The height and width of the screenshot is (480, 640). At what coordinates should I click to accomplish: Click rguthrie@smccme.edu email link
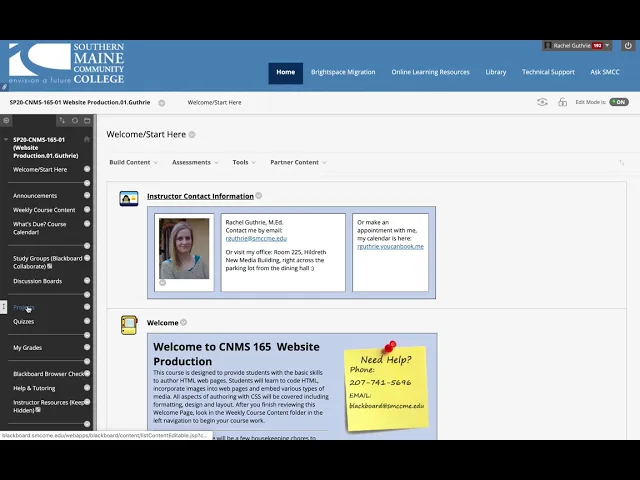[x=256, y=239]
